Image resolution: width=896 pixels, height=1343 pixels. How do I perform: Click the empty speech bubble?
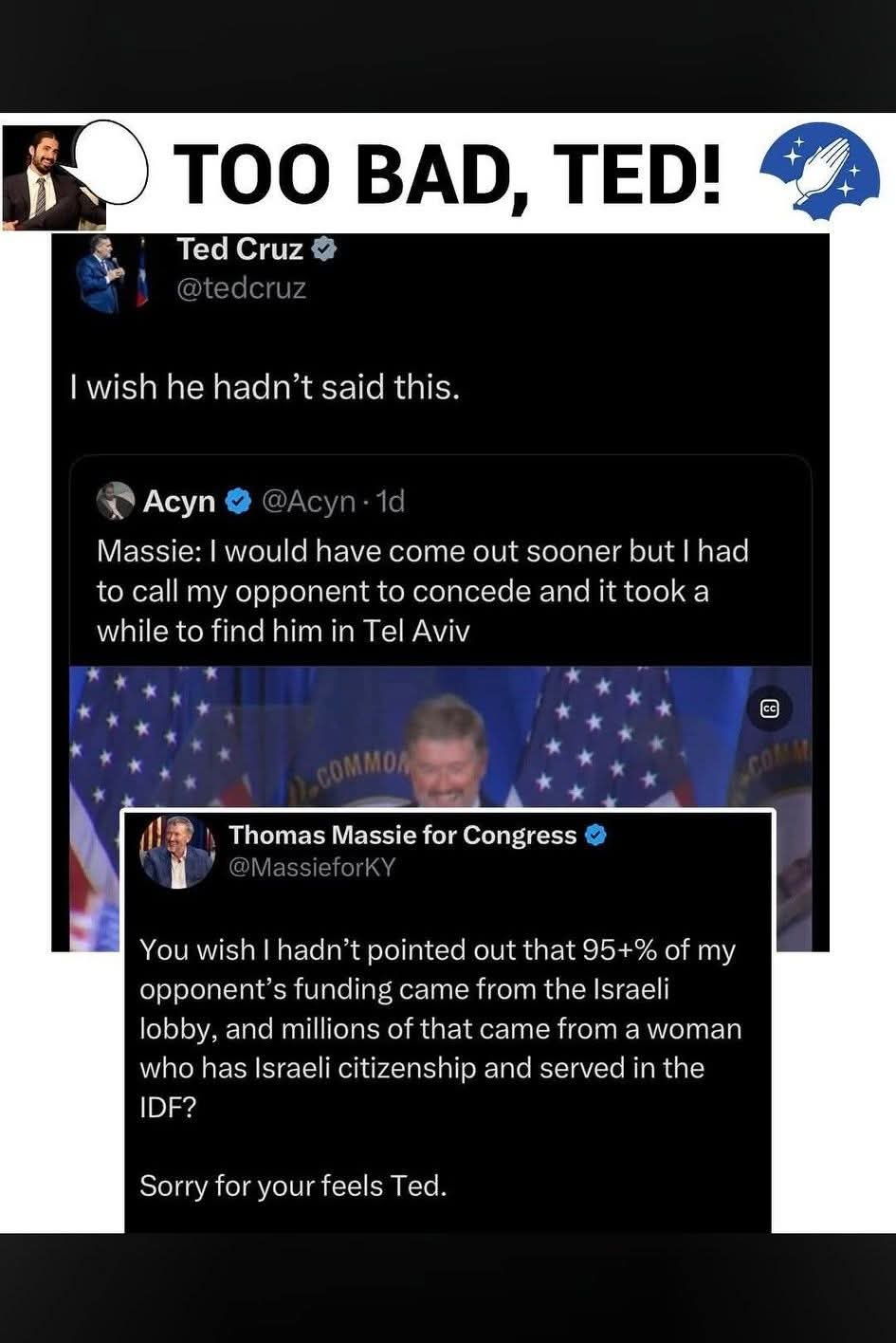(109, 161)
